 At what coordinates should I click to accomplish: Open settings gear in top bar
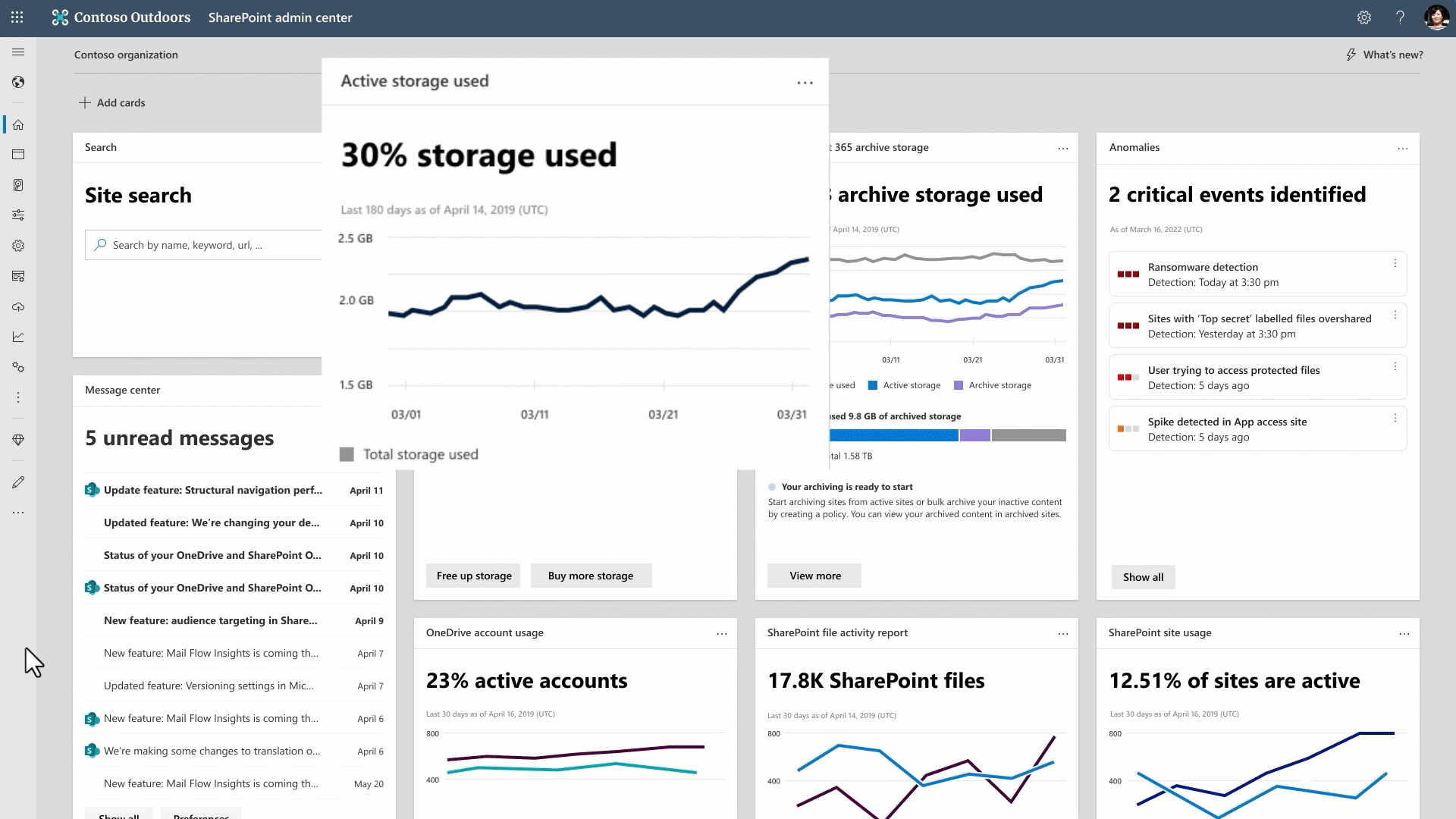point(1363,17)
